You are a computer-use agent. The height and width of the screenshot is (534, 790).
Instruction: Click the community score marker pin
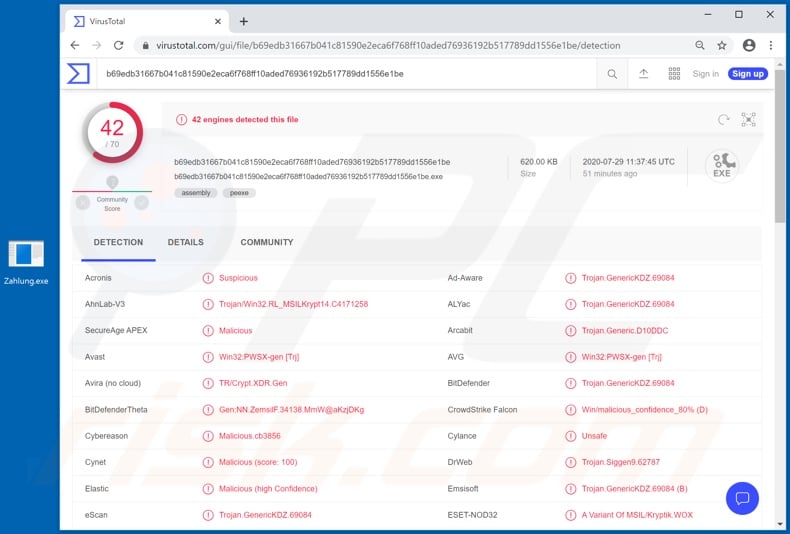[x=112, y=182]
